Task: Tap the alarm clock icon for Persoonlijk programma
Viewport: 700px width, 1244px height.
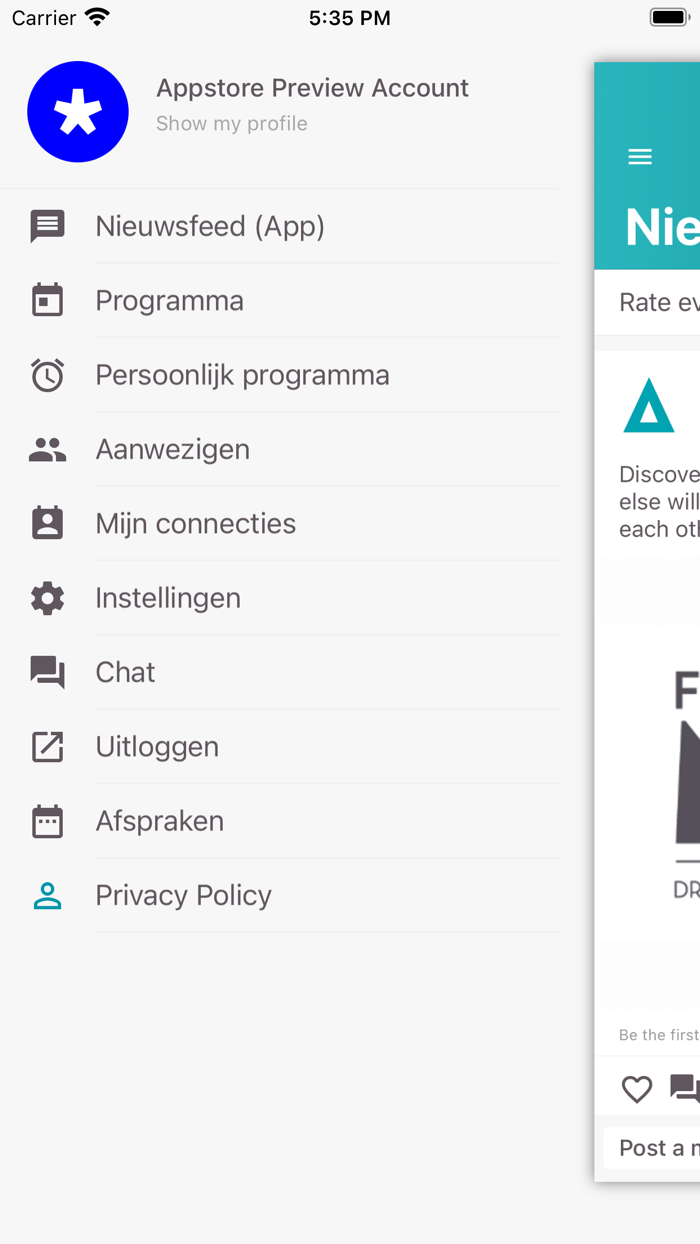Action: pyautogui.click(x=47, y=375)
